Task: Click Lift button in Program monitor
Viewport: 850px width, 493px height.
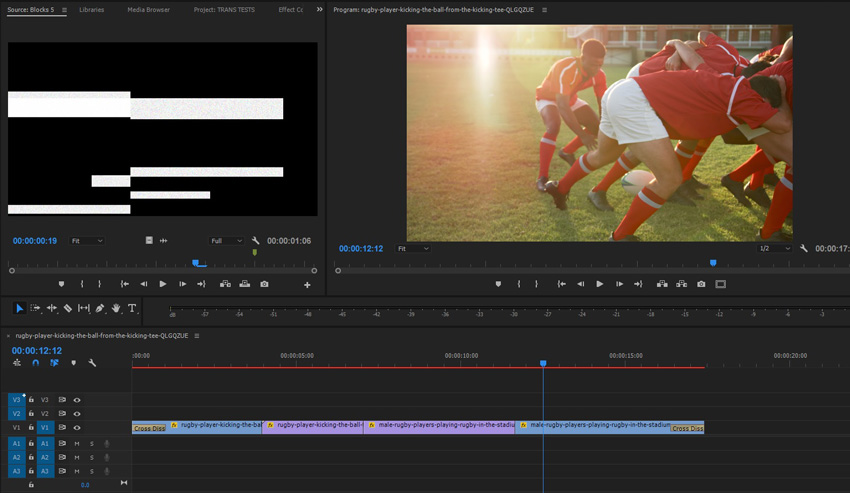Action: [x=662, y=284]
